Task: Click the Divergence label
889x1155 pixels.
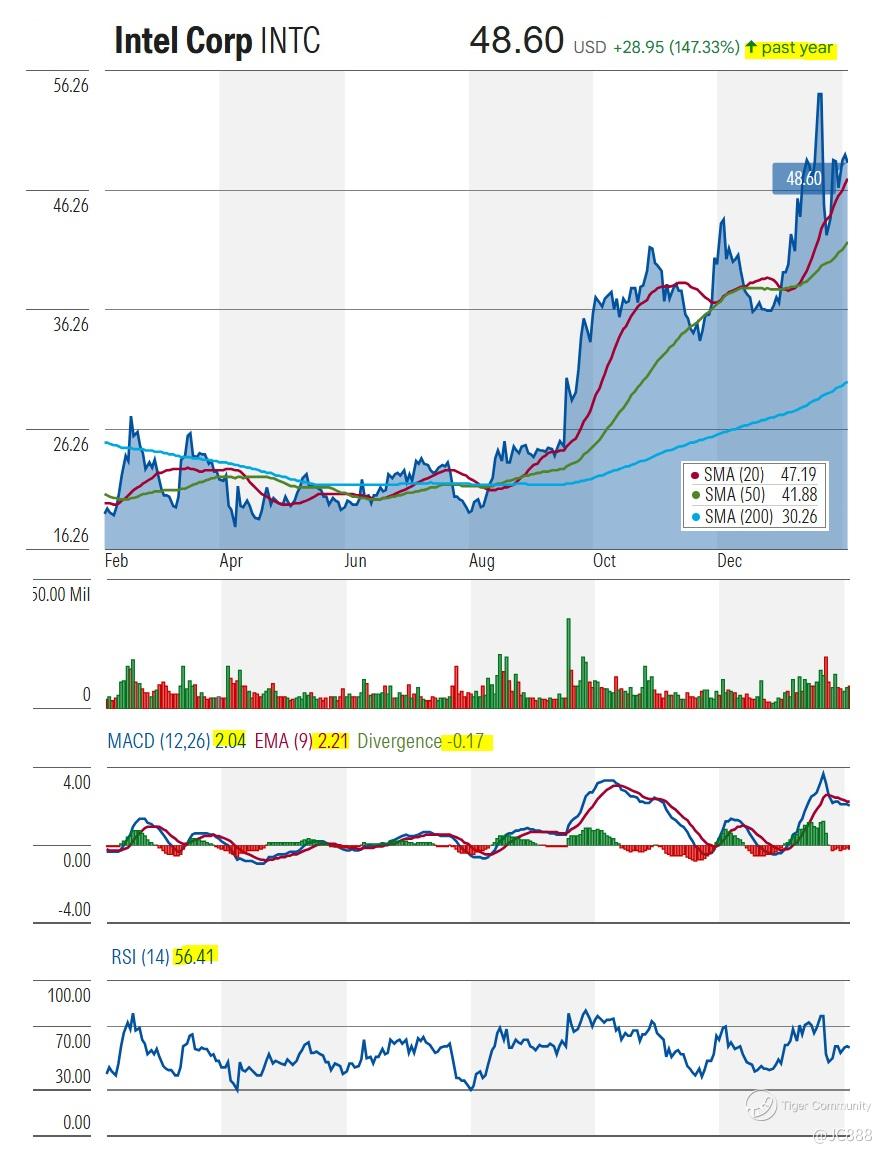Action: (x=399, y=741)
